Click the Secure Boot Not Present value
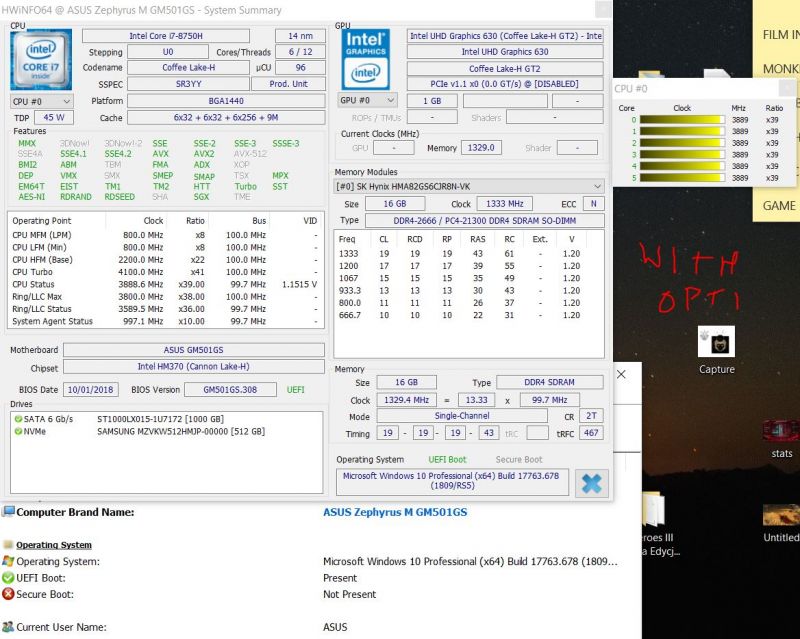The height and width of the screenshot is (639, 800). (349, 594)
